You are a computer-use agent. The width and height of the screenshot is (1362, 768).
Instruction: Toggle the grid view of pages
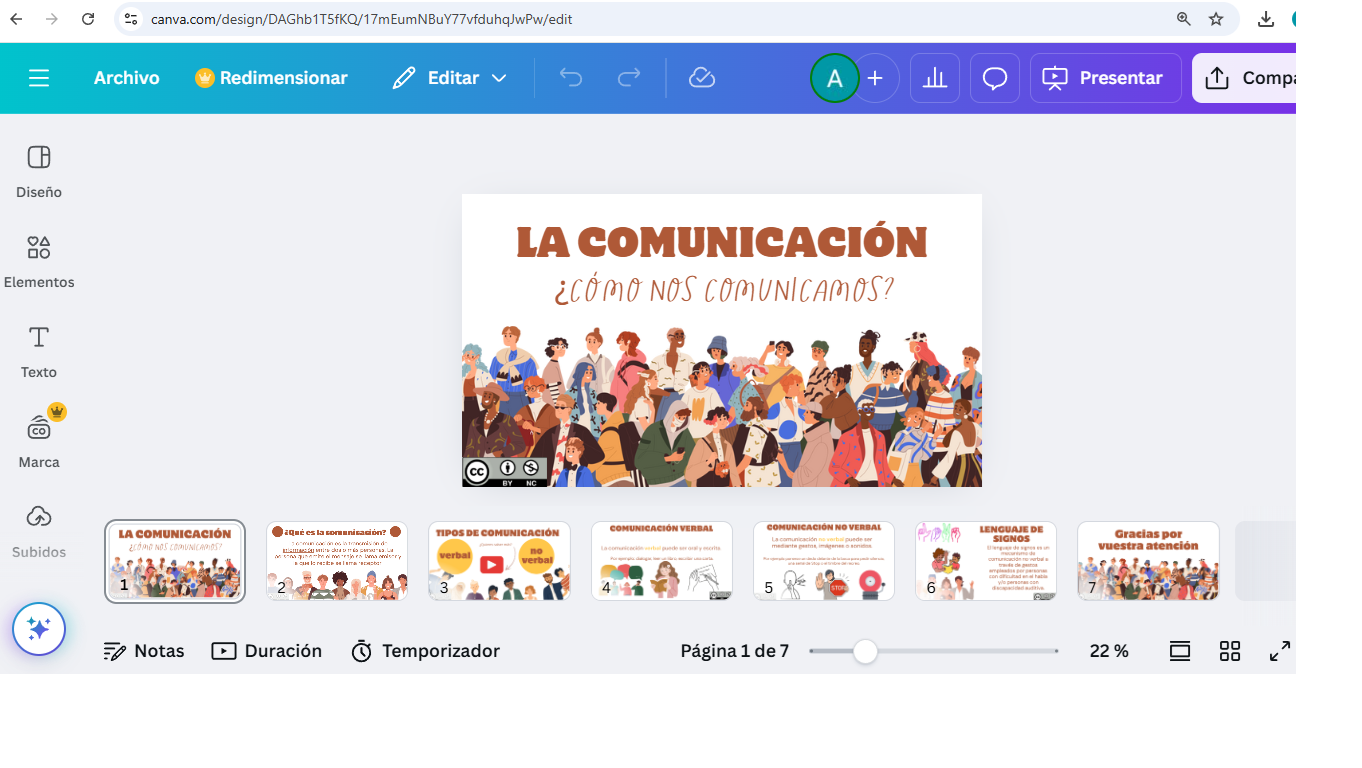pyautogui.click(x=1230, y=651)
